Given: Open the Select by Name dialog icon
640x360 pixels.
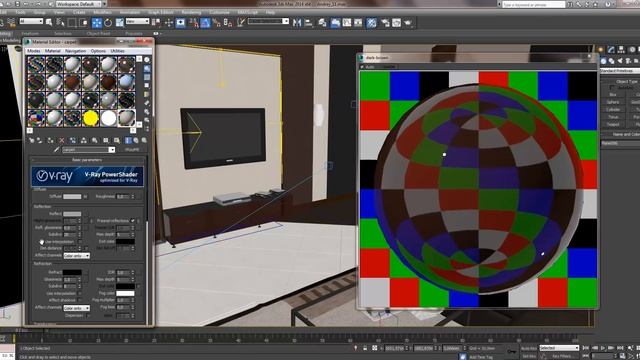Looking at the screenshot, I should (x=60, y=22).
